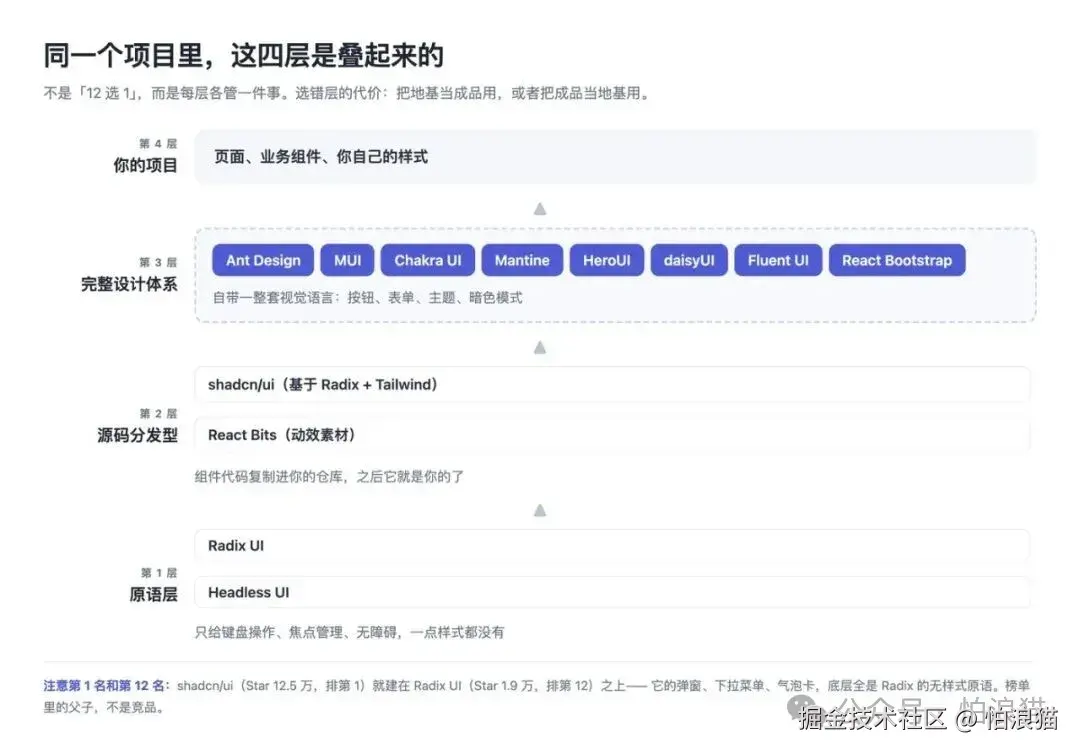
Task: Click the Fluent UI chip
Action: pos(778,260)
